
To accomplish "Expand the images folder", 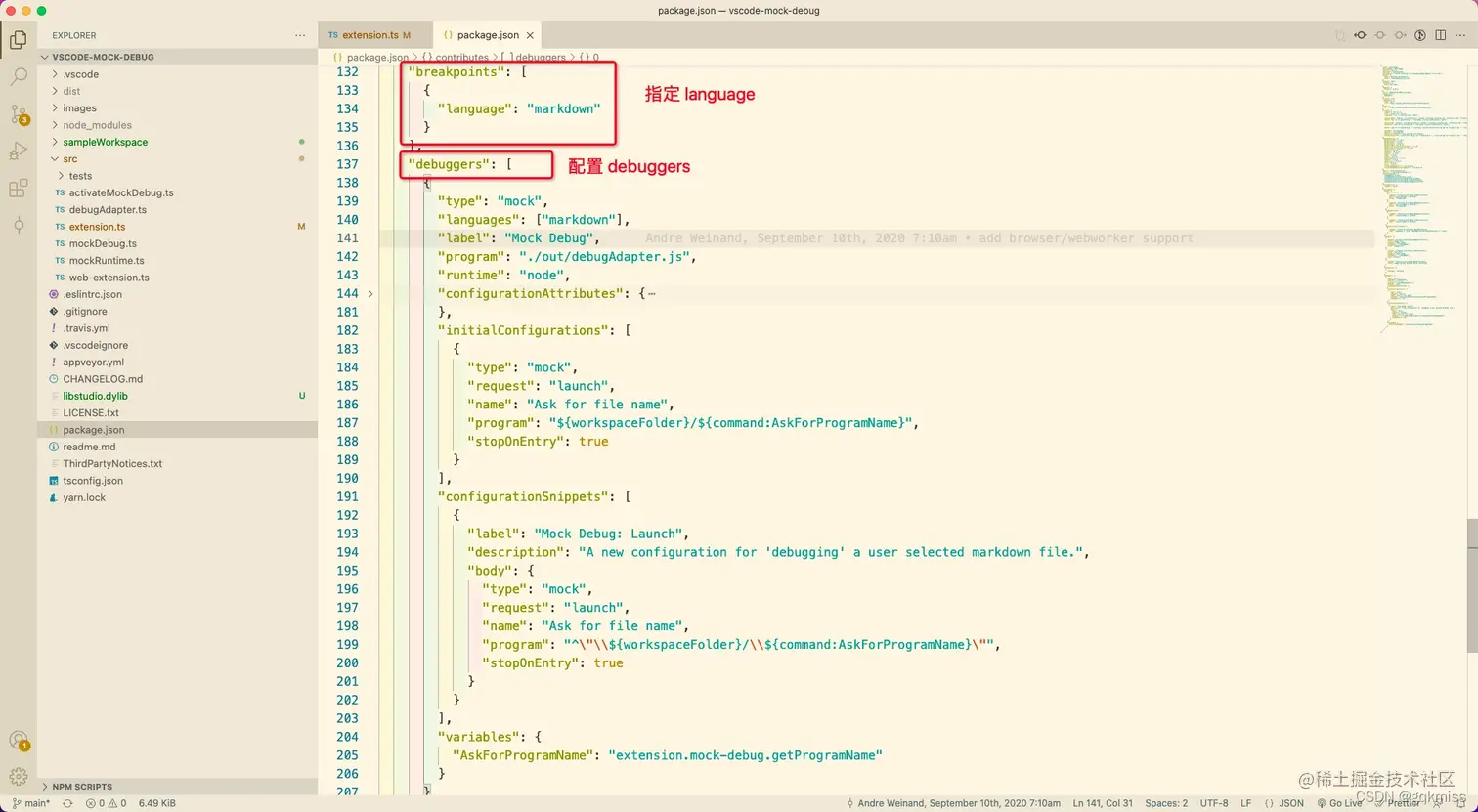I will (x=177, y=108).
